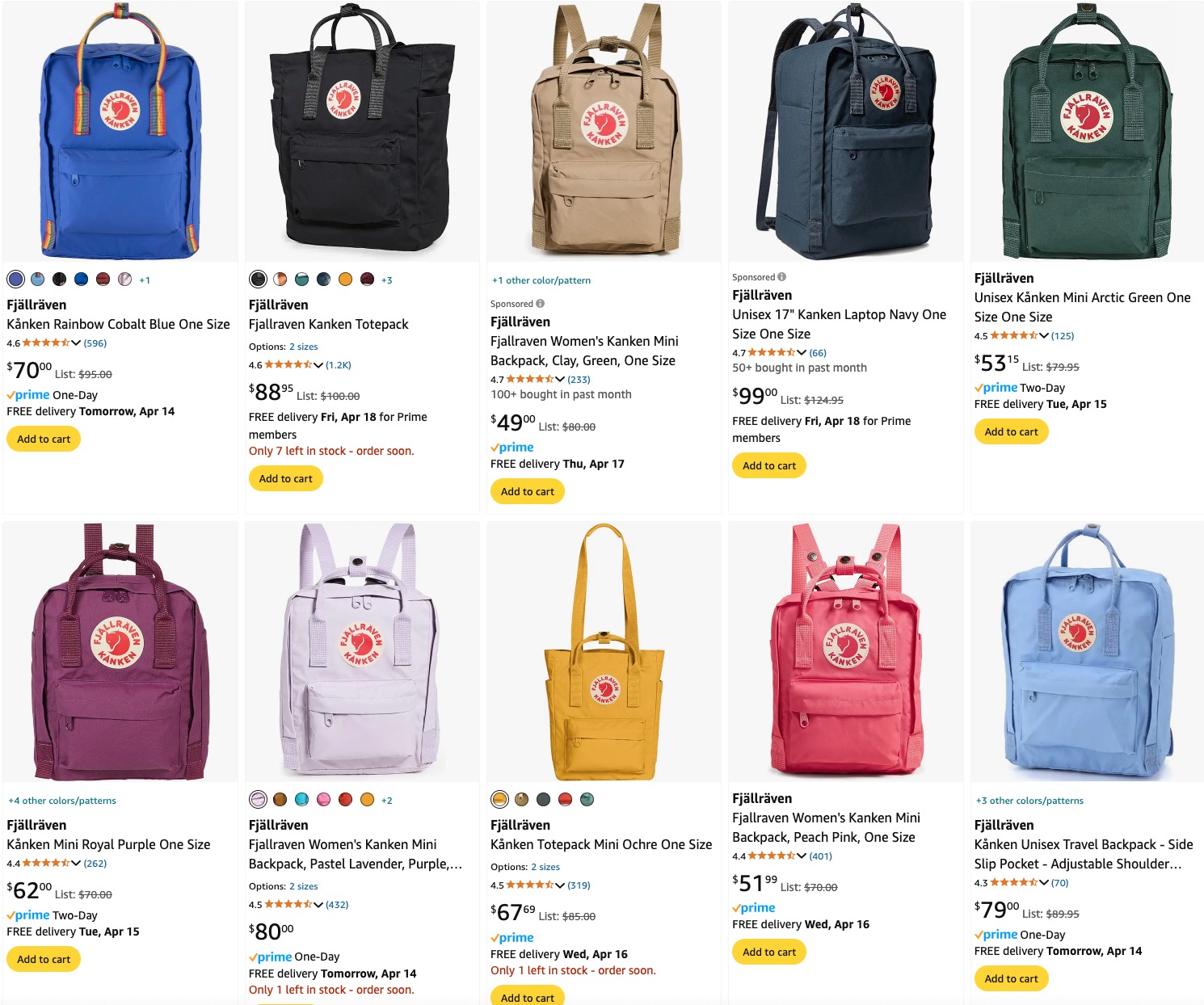Open '+4 other colors/patterns' on Royal Purple Mini
The image size is (1204, 1005).
tap(62, 801)
